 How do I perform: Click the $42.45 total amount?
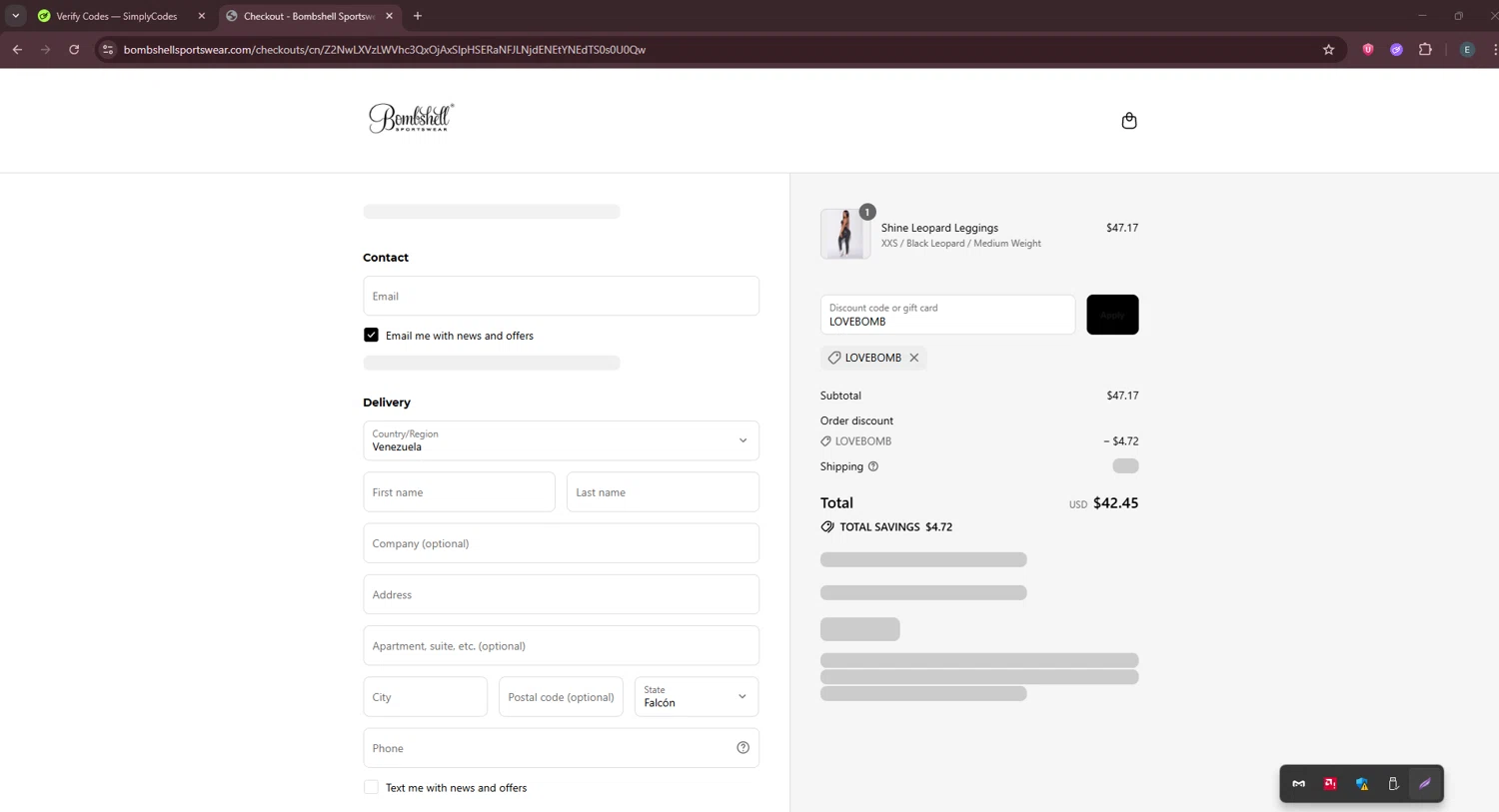[x=1115, y=503]
